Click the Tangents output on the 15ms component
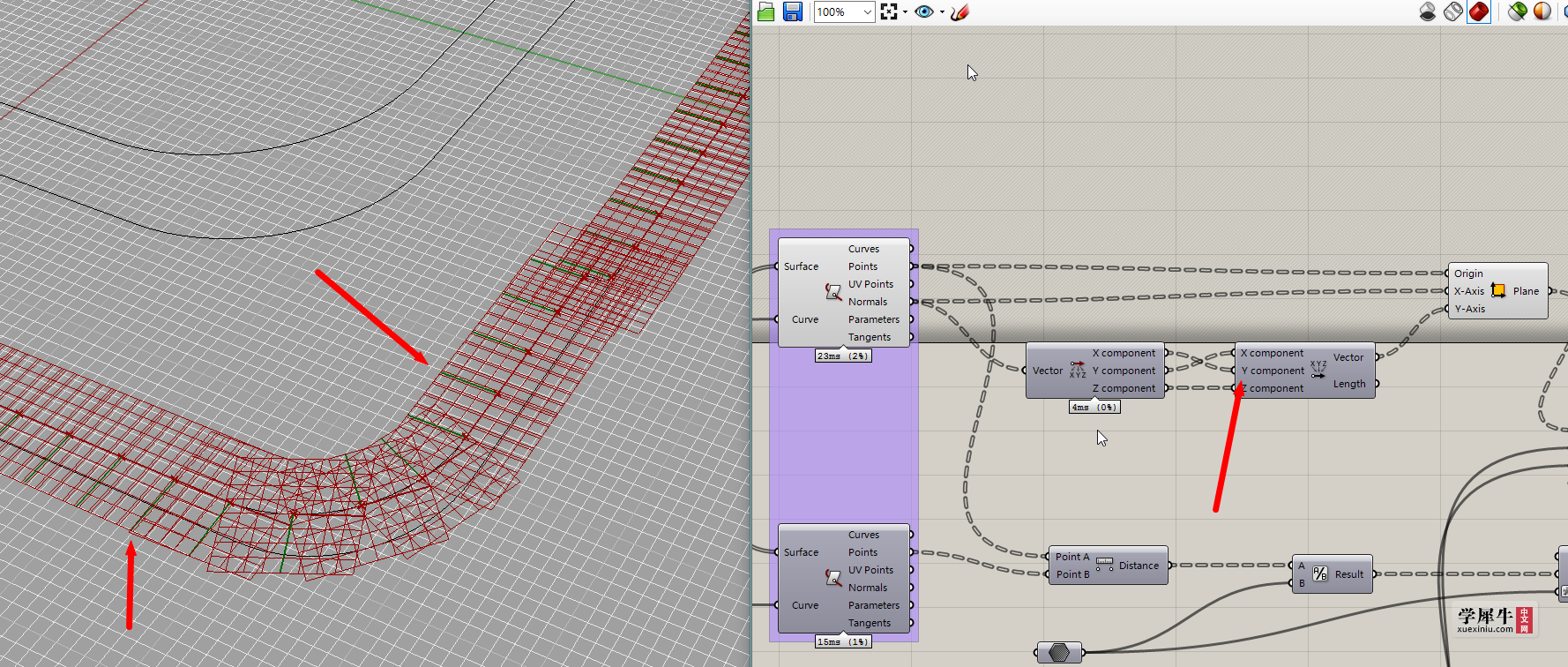Screen dimensions: 1568x667 click(870, 623)
